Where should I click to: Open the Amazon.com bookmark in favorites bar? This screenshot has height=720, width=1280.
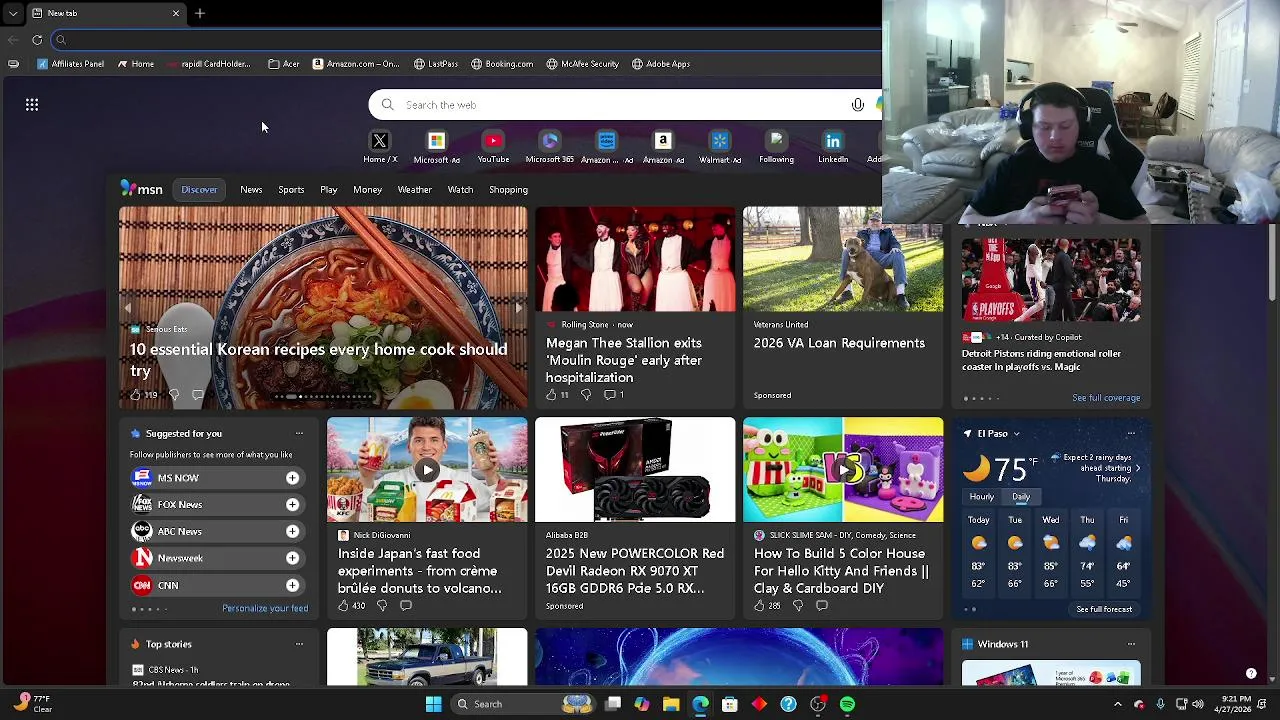pos(356,64)
